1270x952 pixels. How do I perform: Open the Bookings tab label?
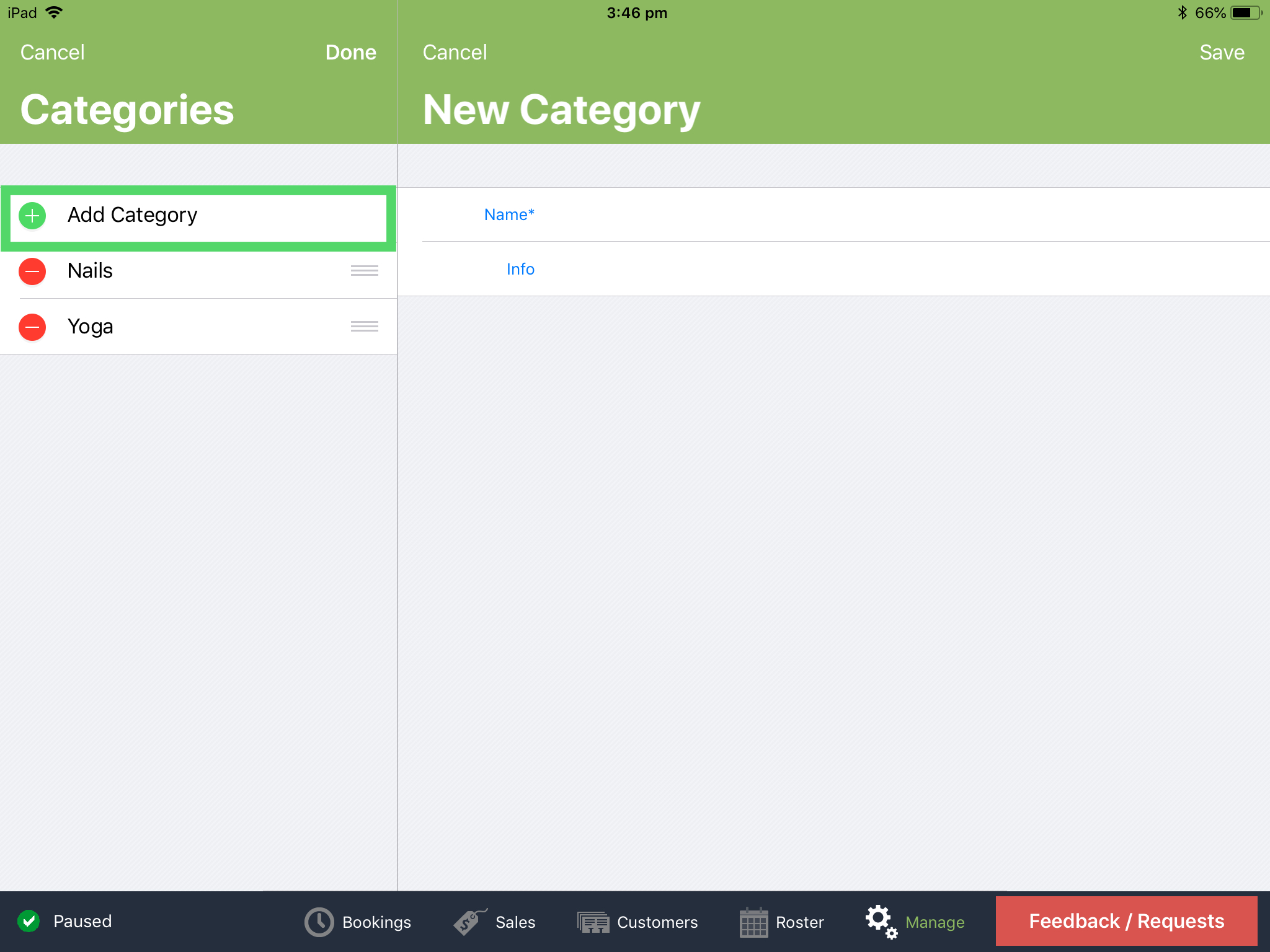click(x=376, y=922)
